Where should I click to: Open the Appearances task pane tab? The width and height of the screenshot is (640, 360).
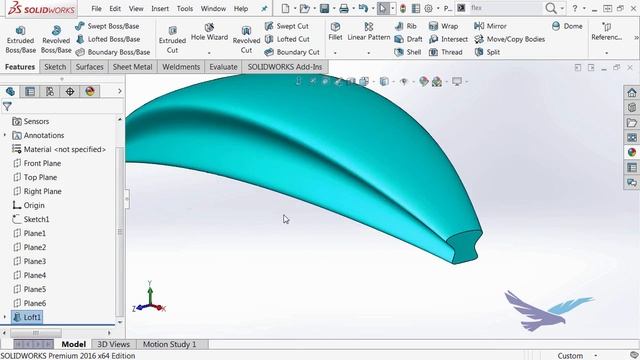click(x=632, y=152)
